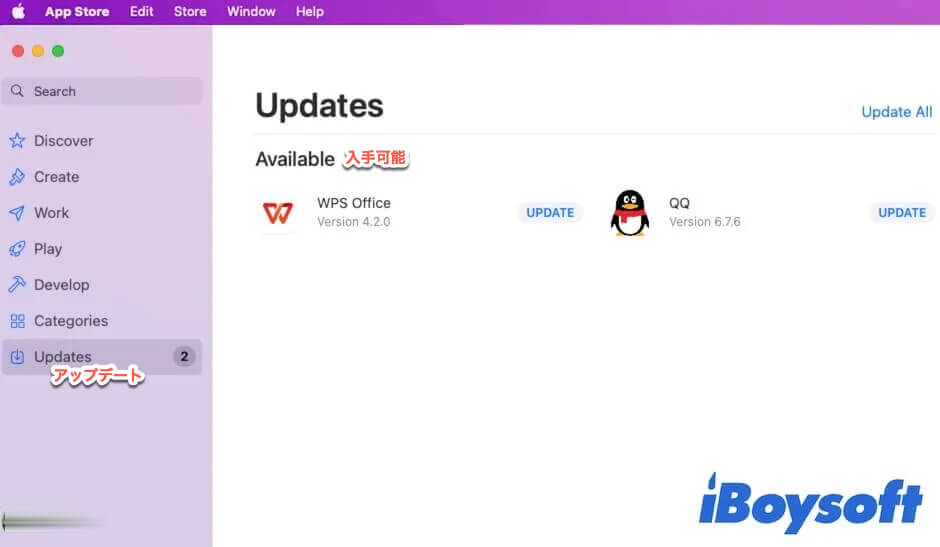This screenshot has width=940, height=547.
Task: Click Version 4.2.0 text
Action: coord(354,222)
